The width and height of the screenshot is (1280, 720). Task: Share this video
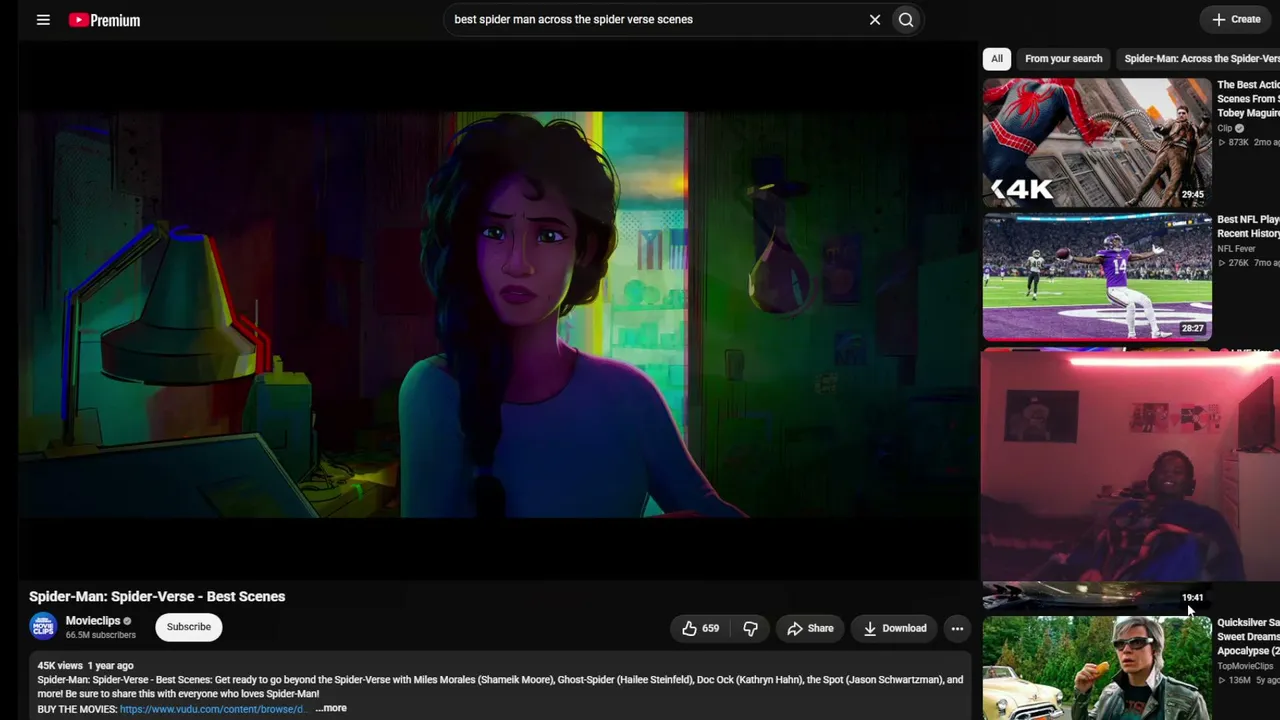point(810,628)
